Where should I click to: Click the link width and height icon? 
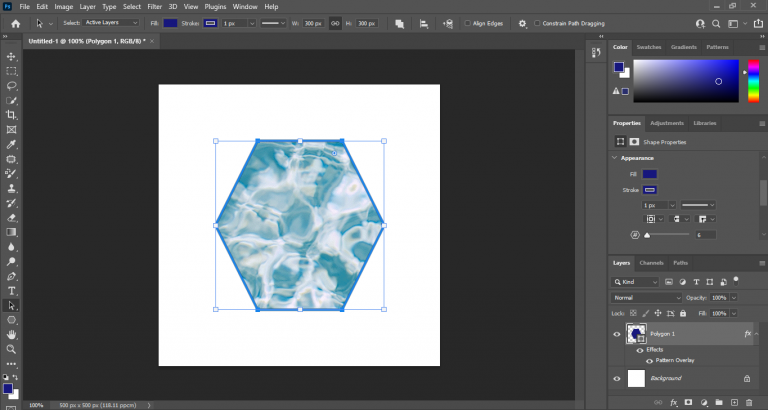[x=335, y=23]
